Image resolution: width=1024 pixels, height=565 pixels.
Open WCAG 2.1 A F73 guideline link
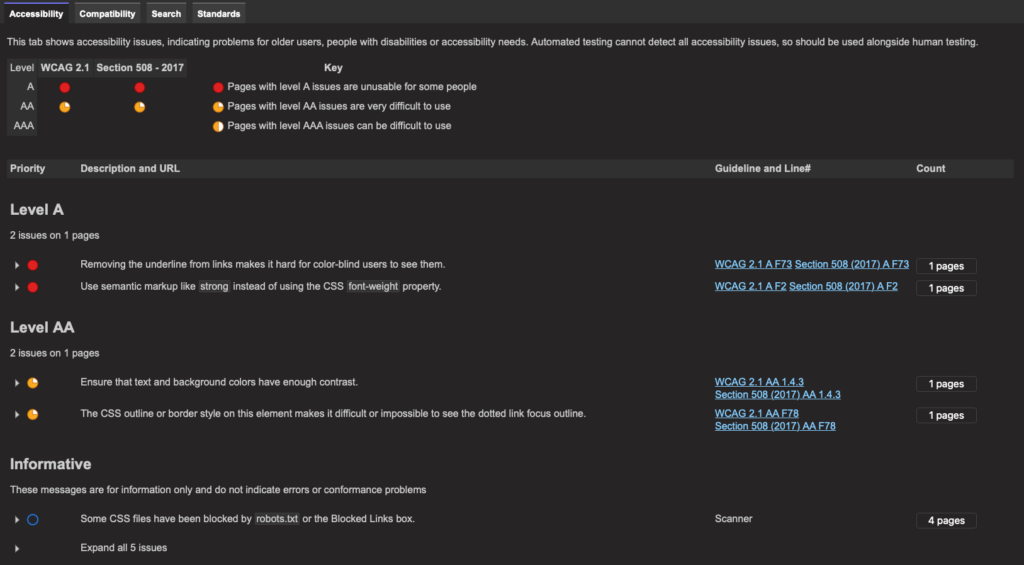coord(753,265)
